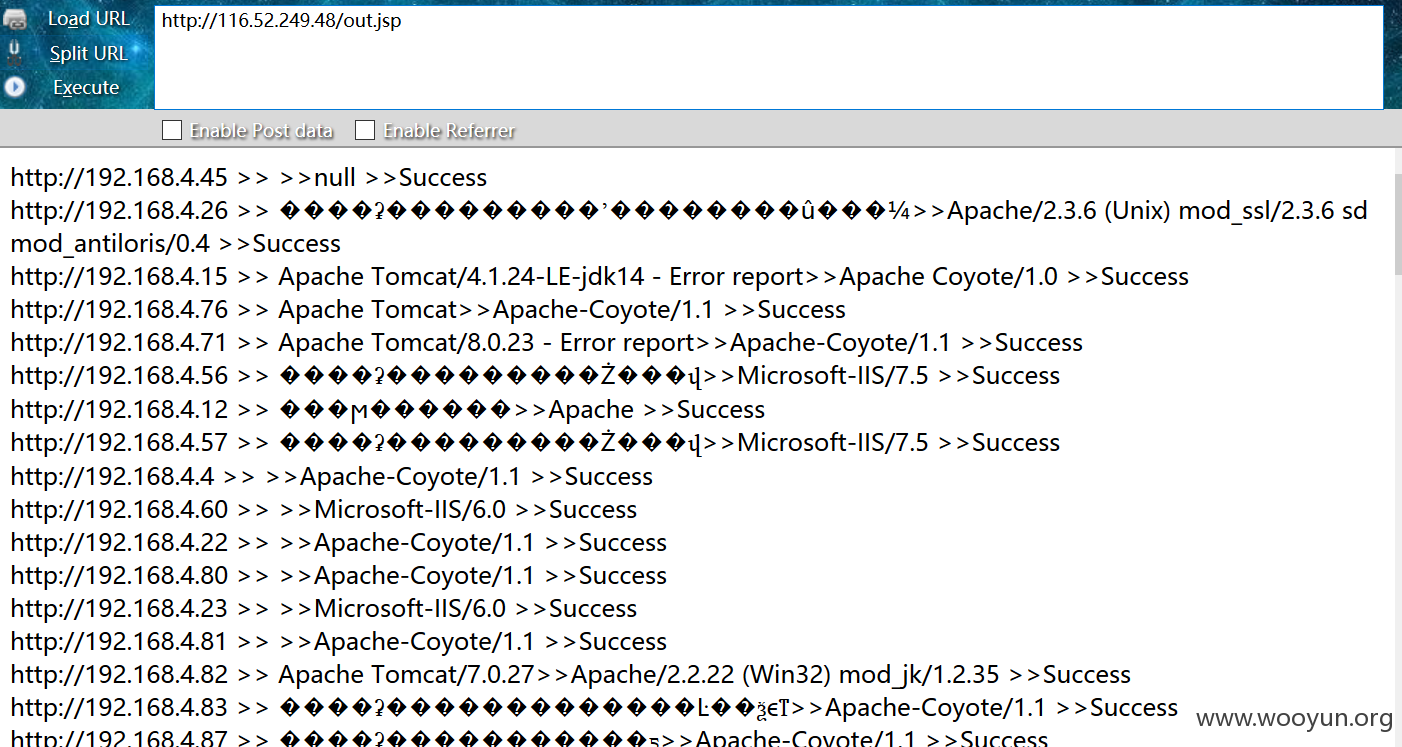Click the 192.168.4.45 null result line

point(249,178)
